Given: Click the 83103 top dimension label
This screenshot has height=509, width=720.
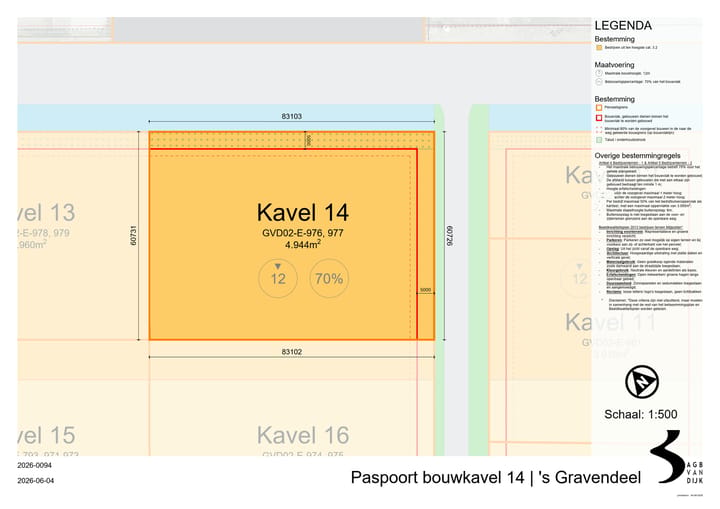Looking at the screenshot, I should pyautogui.click(x=292, y=116).
